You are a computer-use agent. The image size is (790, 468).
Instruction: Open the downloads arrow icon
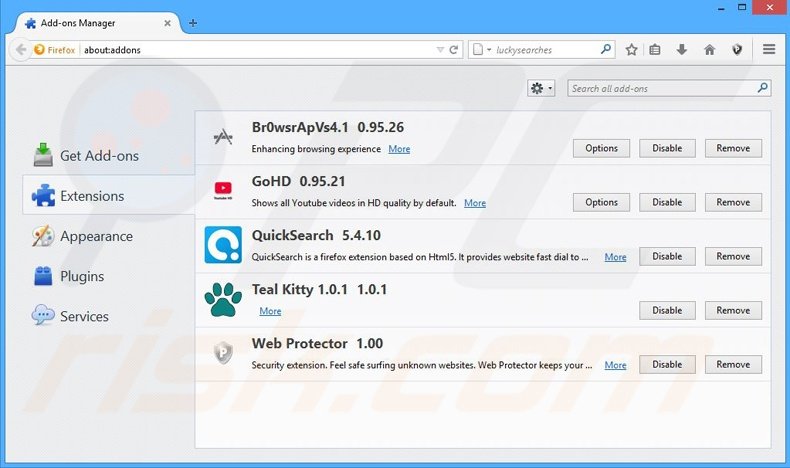(682, 49)
